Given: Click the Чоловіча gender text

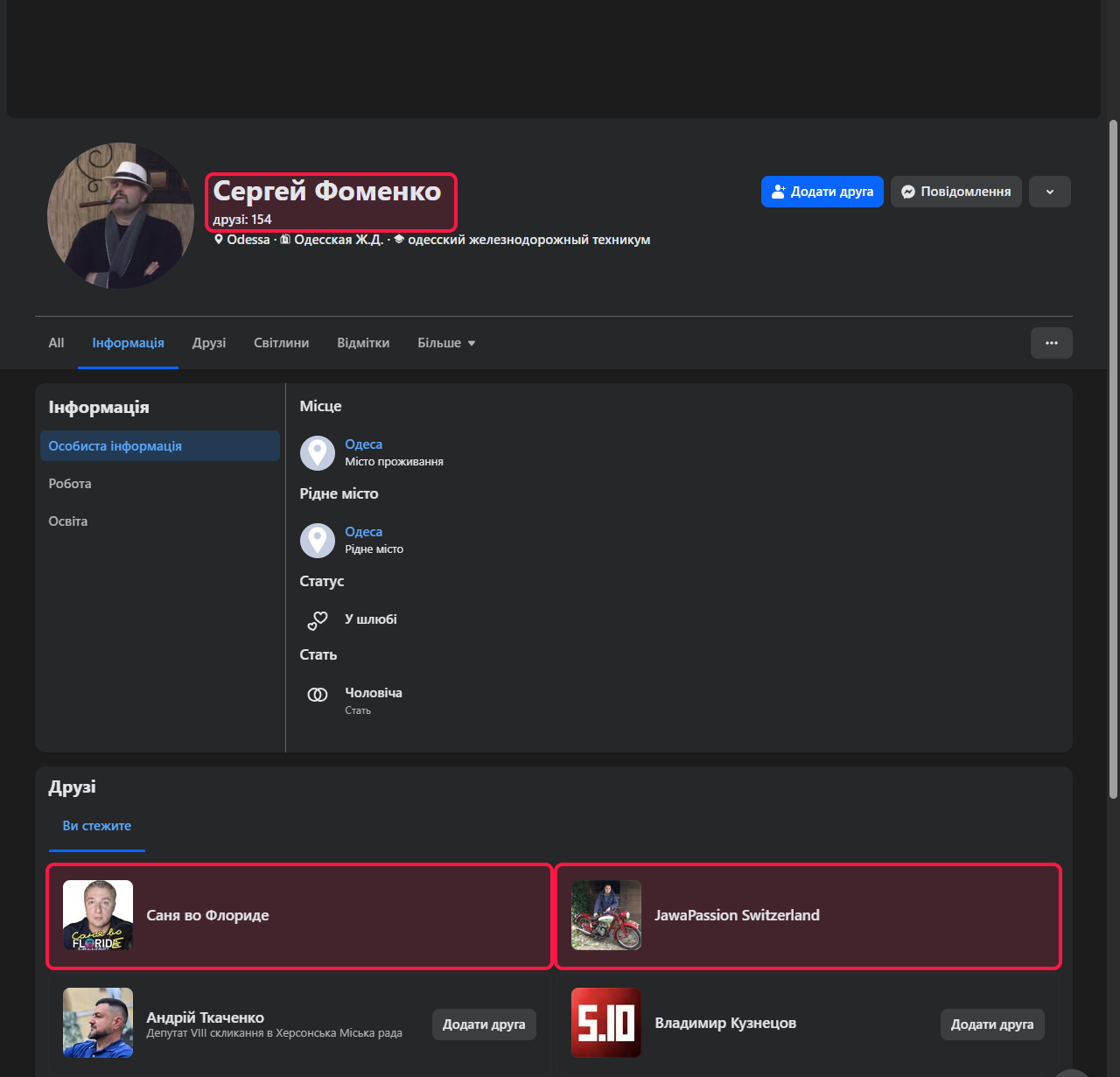Looking at the screenshot, I should (x=374, y=693).
